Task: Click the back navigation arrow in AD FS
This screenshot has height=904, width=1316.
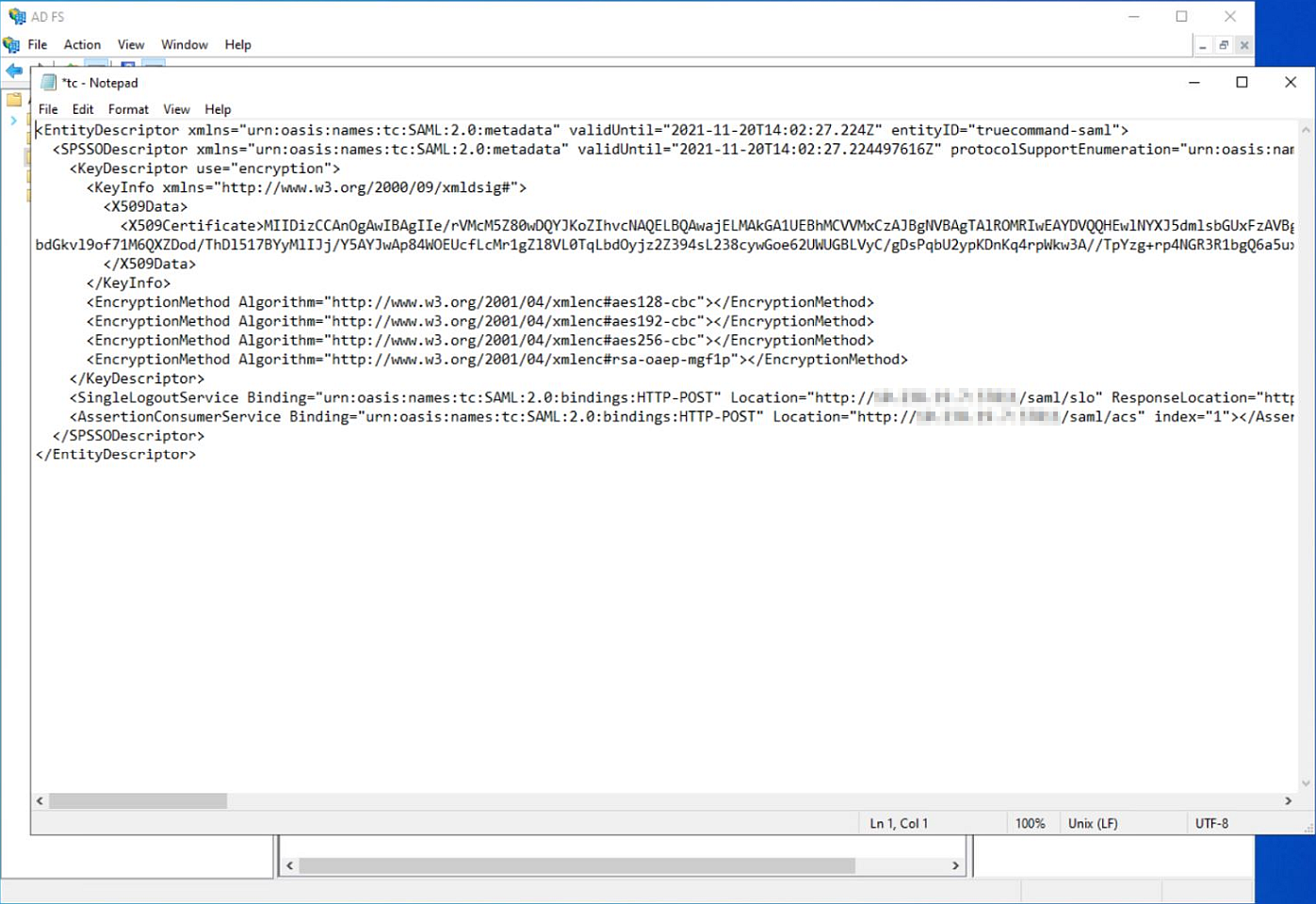Action: coord(14,71)
